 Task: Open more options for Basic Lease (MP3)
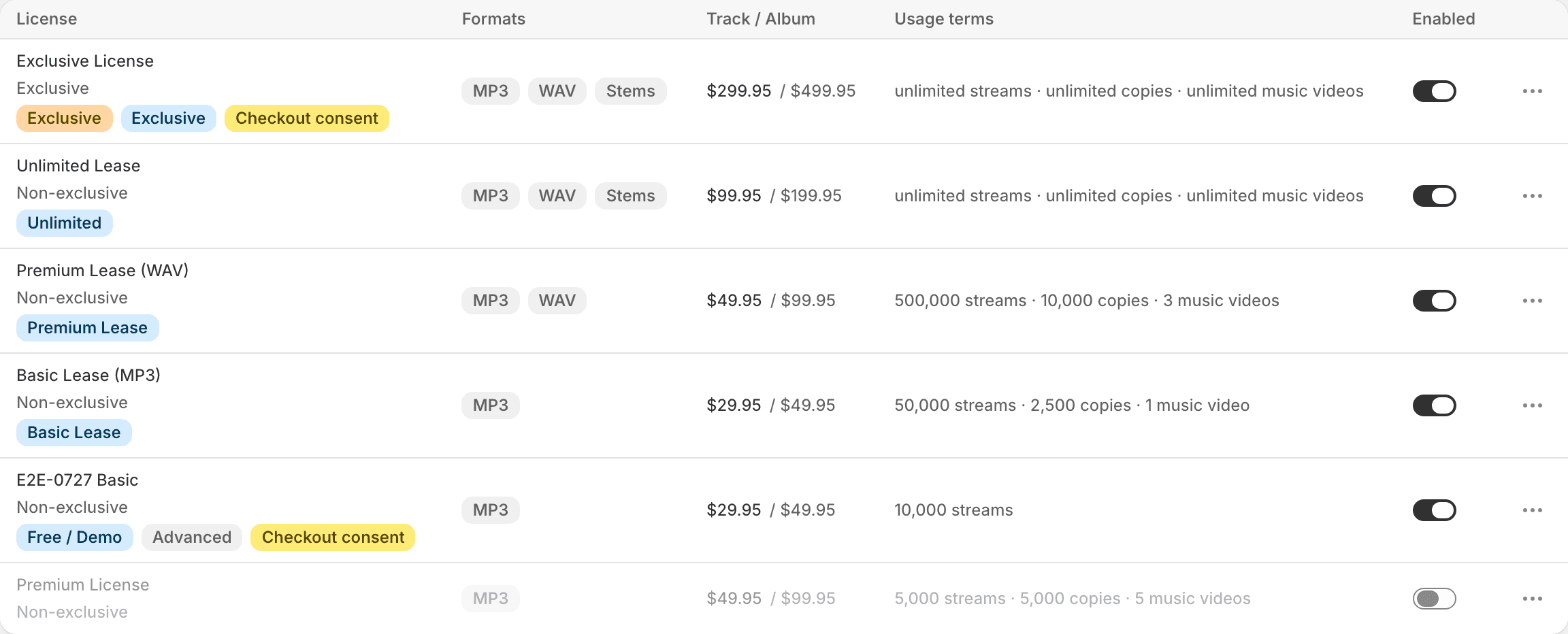click(x=1532, y=405)
